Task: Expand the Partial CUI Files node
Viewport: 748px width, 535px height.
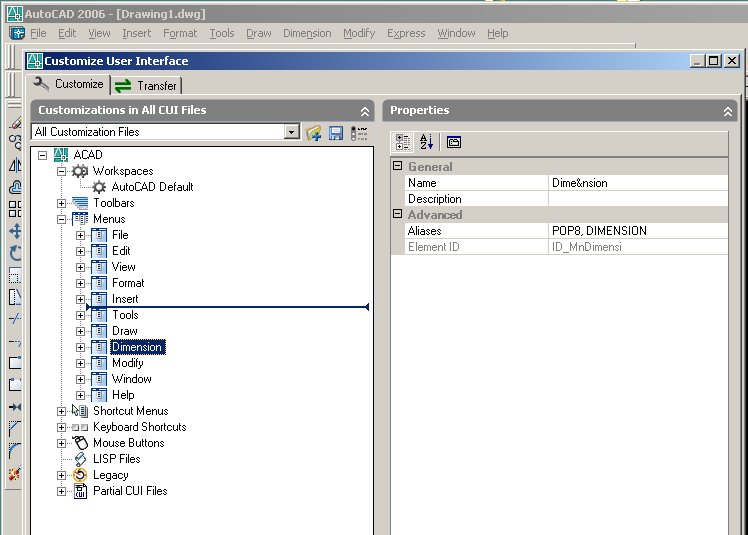Action: pyautogui.click(x=62, y=491)
